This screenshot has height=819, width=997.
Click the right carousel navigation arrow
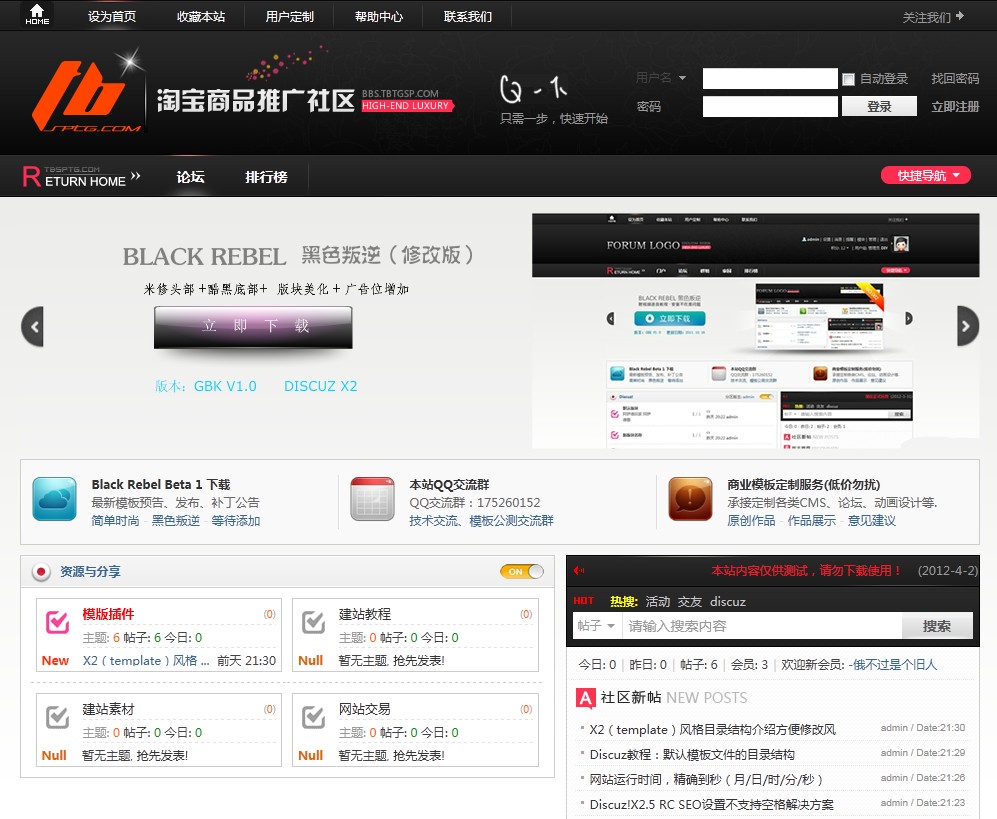point(965,326)
